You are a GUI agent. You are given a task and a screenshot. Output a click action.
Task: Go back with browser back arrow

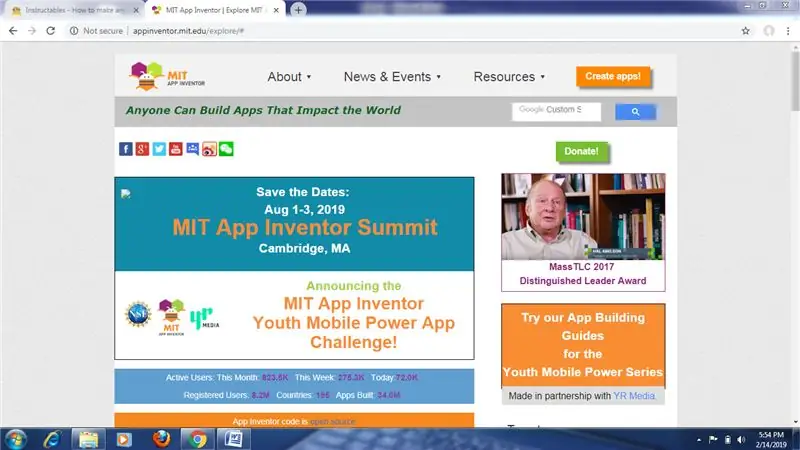13,31
